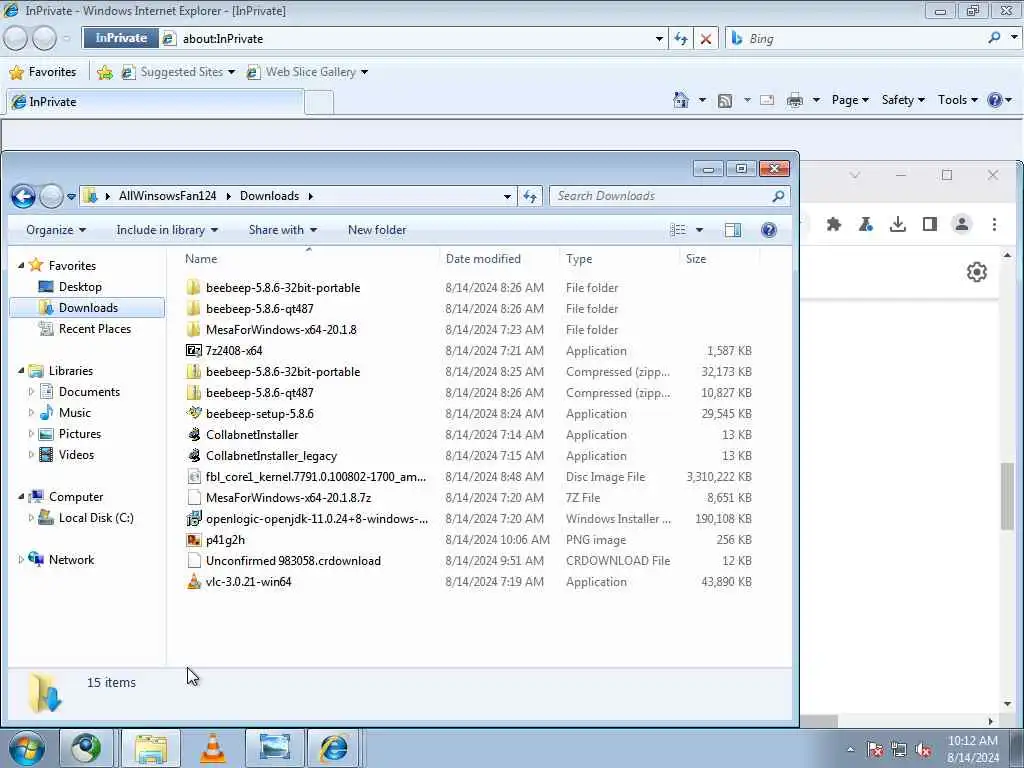Click Internet Explorer taskbar icon
Image resolution: width=1024 pixels, height=768 pixels.
point(334,748)
